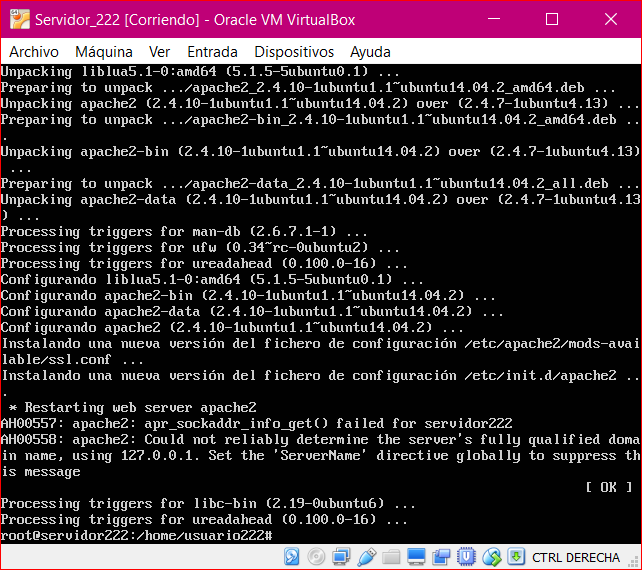Click the '[ OK ]' status text
Image resolution: width=642 pixels, height=570 pixels.
(x=609, y=487)
